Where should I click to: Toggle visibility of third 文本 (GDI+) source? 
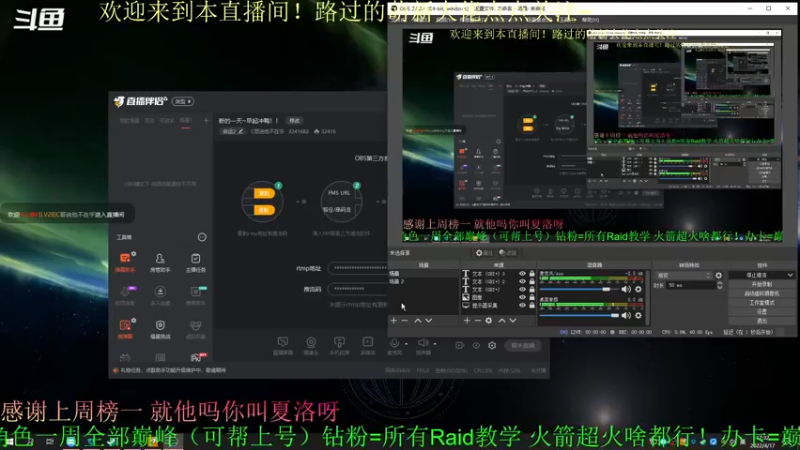(x=522, y=289)
